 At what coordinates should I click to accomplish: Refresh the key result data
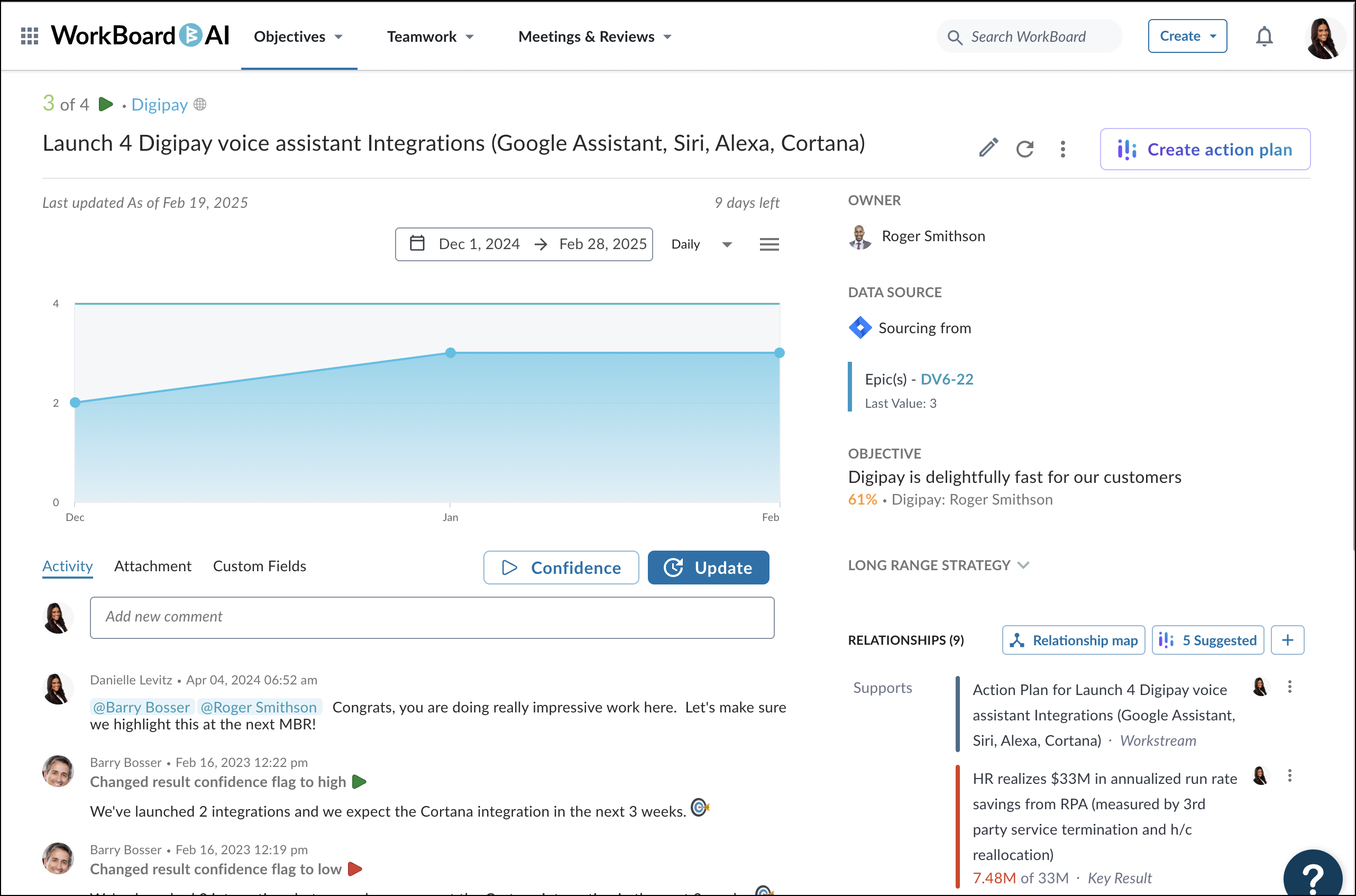coord(1025,149)
